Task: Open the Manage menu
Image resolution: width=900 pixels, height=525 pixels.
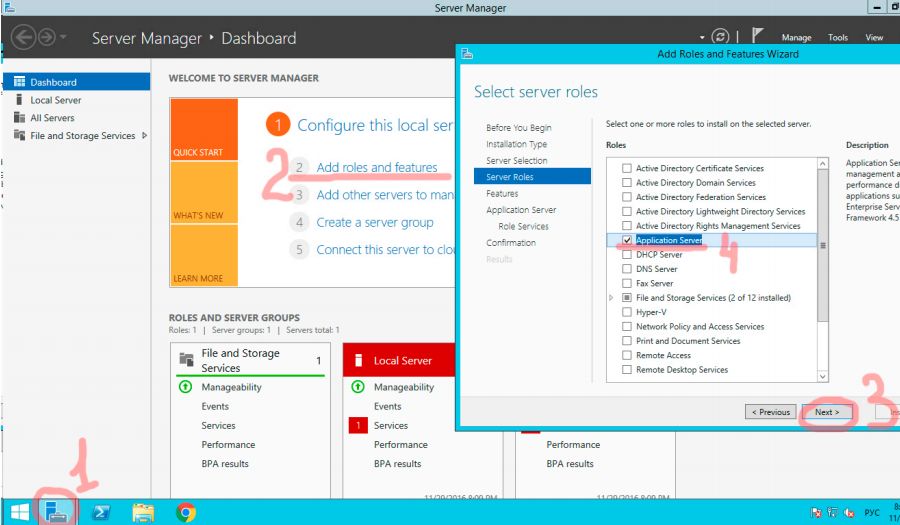Action: click(x=796, y=38)
